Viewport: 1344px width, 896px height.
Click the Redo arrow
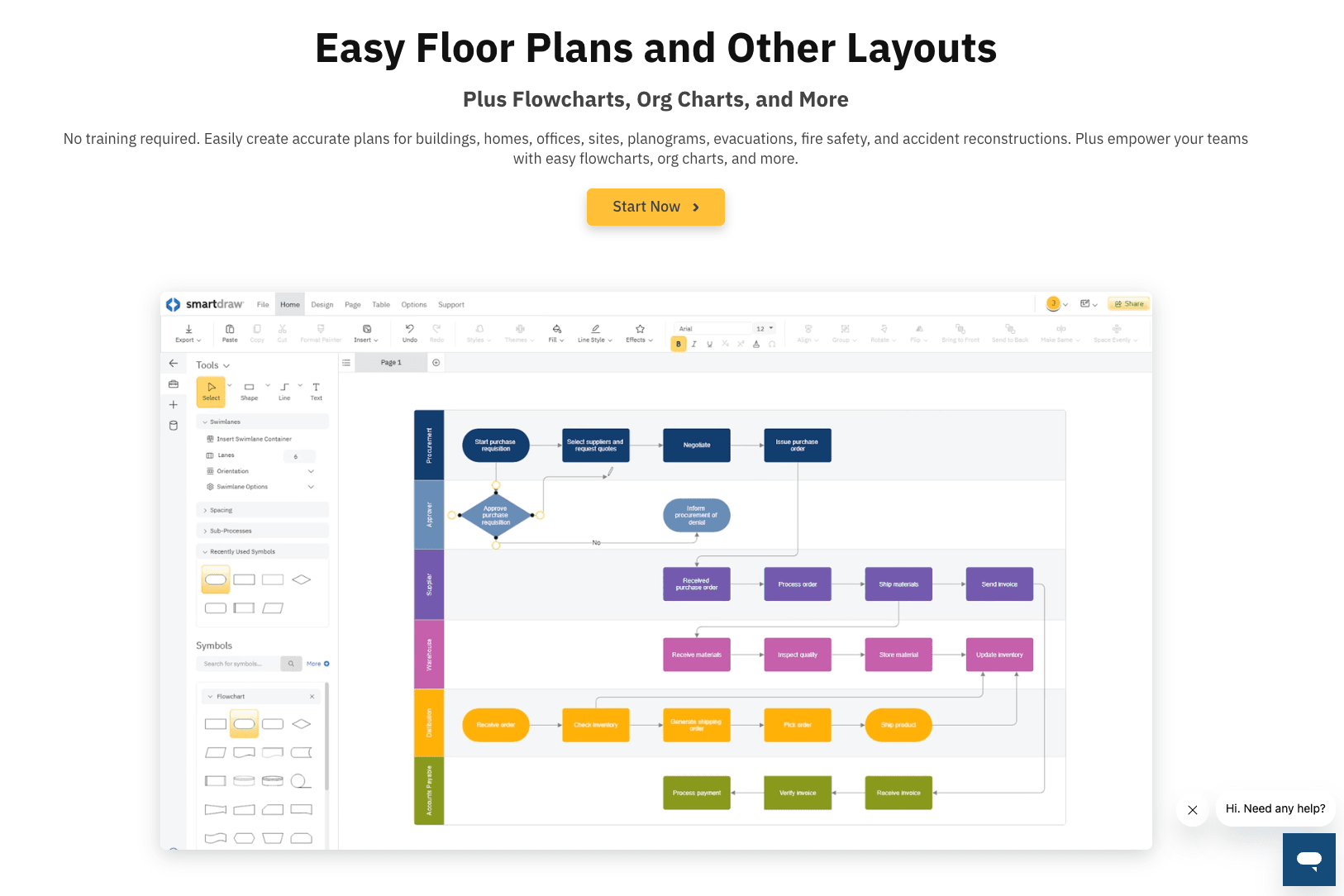437,334
